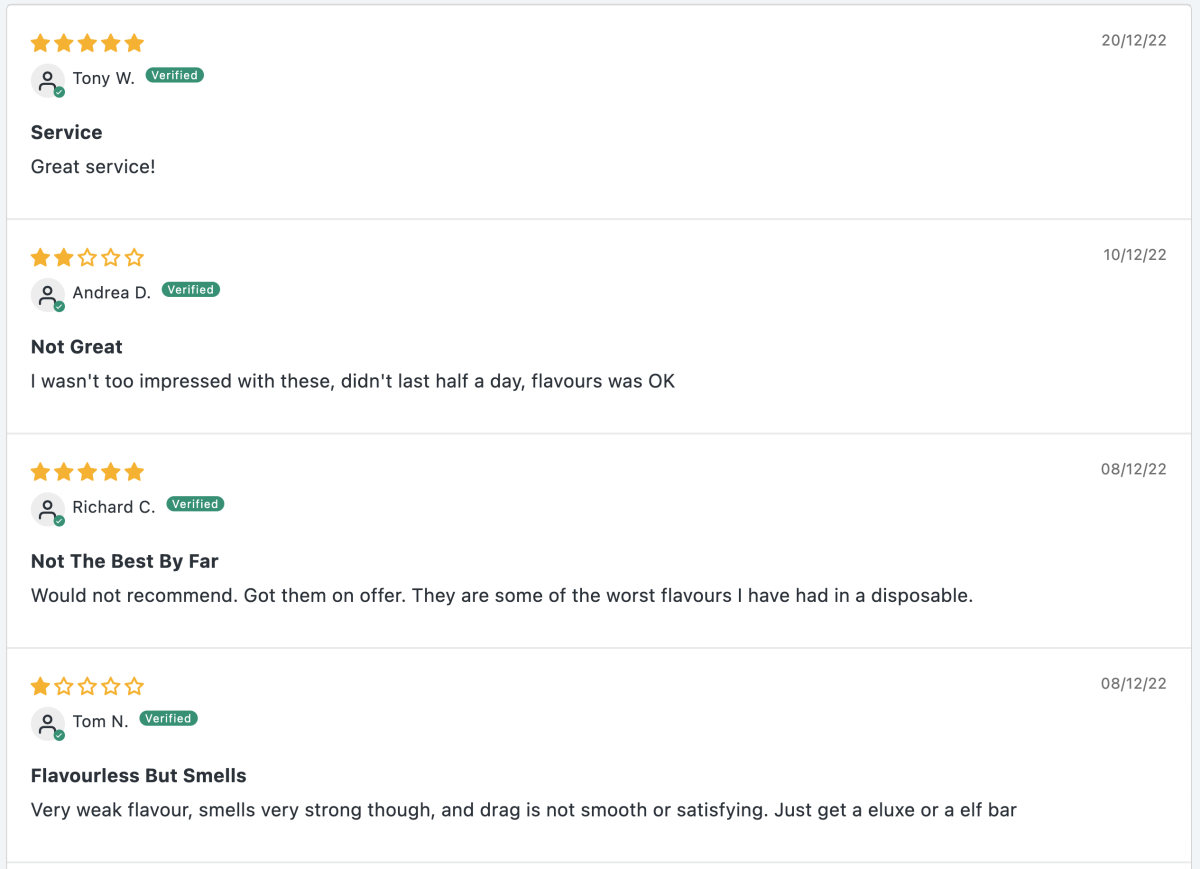Click the review title 'Not The Best By Far'
Image resolution: width=1200 pixels, height=869 pixels.
coord(125,561)
